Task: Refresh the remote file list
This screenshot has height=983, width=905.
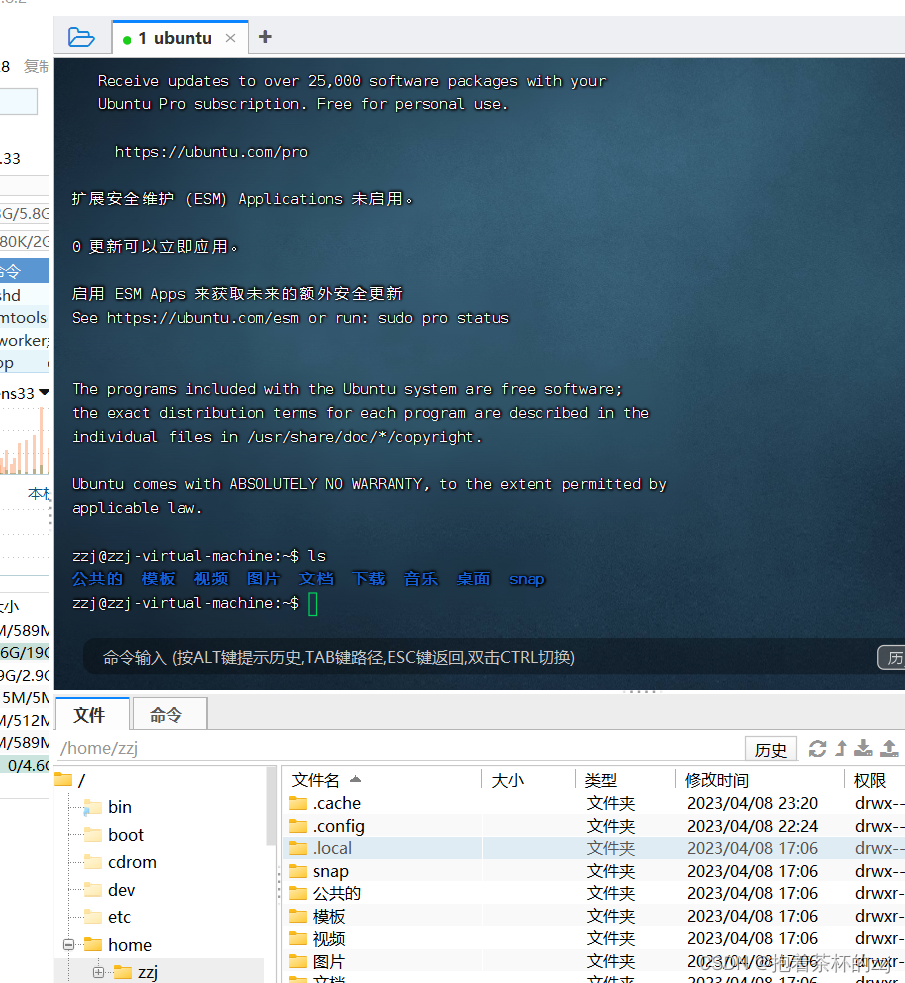Action: 818,748
